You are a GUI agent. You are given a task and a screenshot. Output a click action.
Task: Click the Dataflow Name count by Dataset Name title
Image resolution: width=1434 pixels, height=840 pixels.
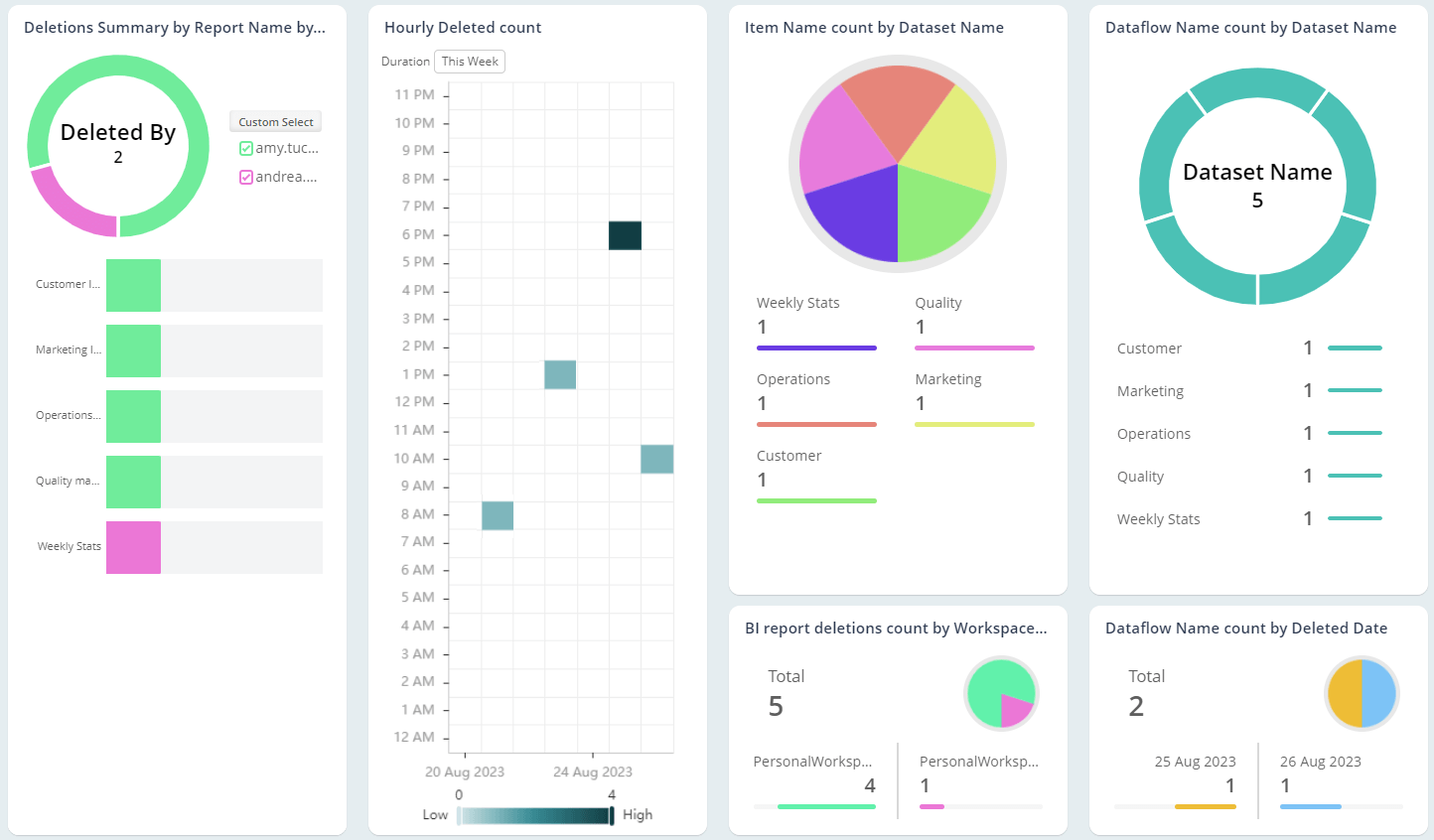click(1250, 27)
